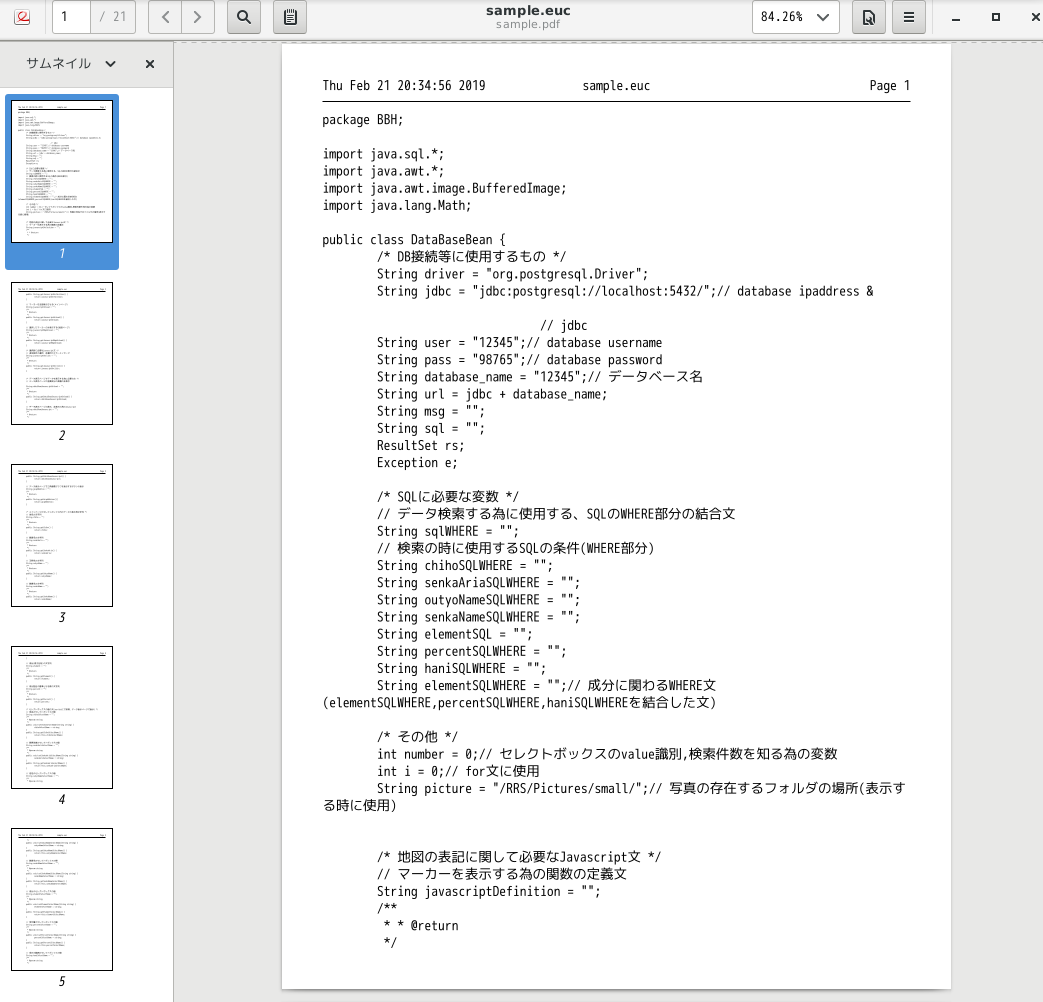Click the line 'import java.sql.*;'

coord(383,154)
